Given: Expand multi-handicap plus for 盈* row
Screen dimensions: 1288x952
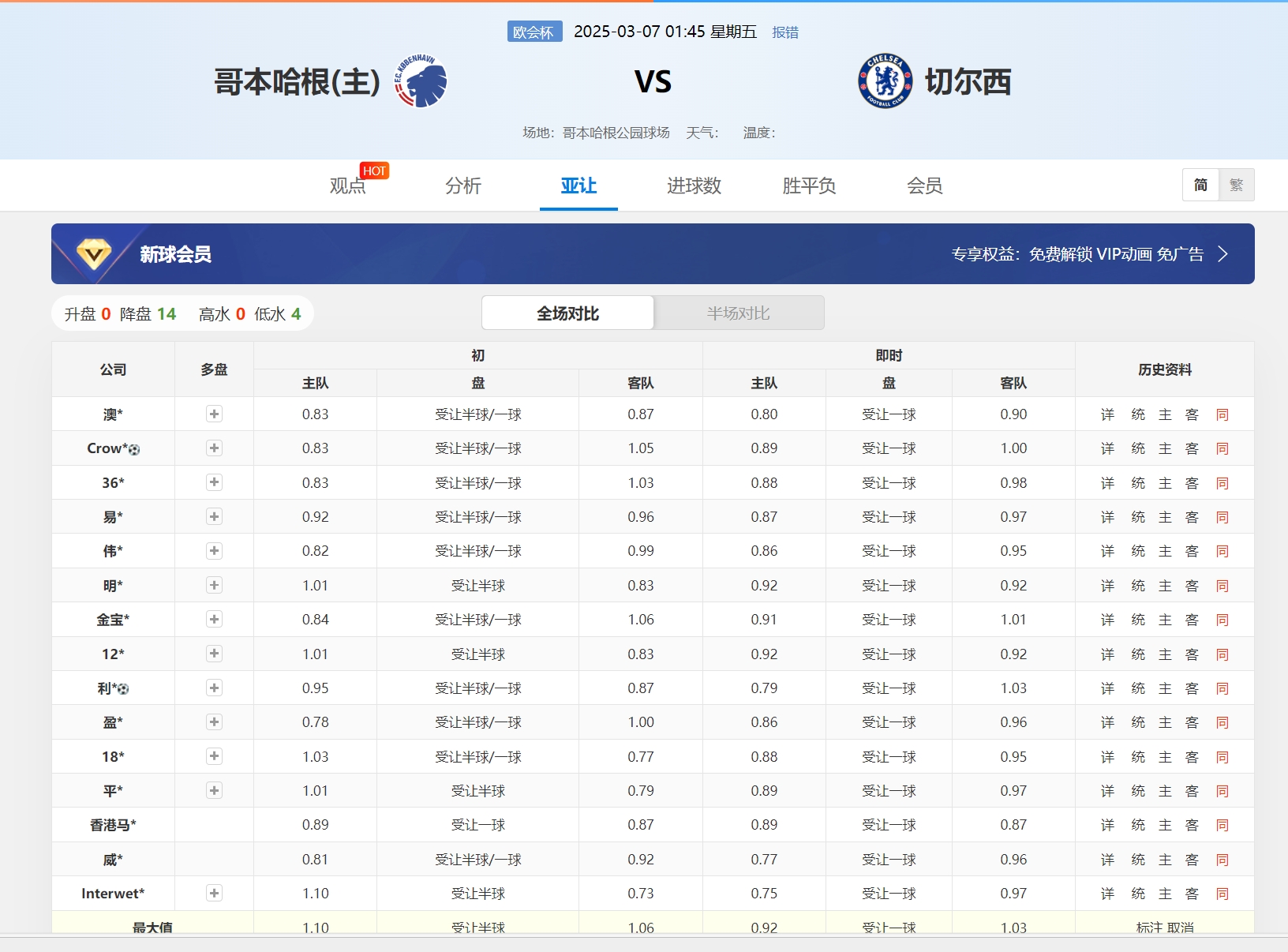Looking at the screenshot, I should pos(214,721).
